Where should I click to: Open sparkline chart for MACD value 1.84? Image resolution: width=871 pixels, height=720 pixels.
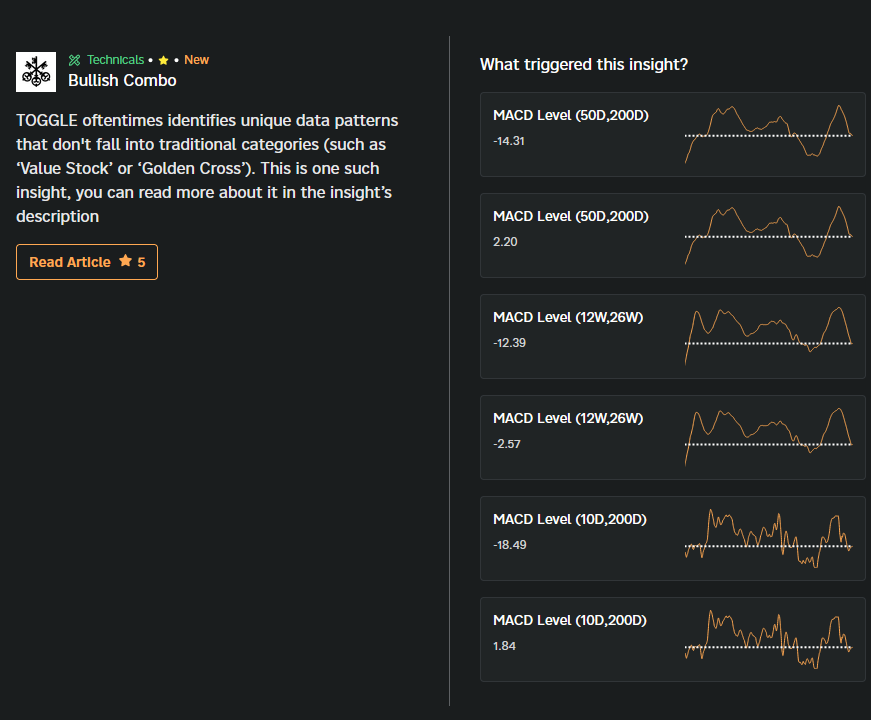(768, 639)
